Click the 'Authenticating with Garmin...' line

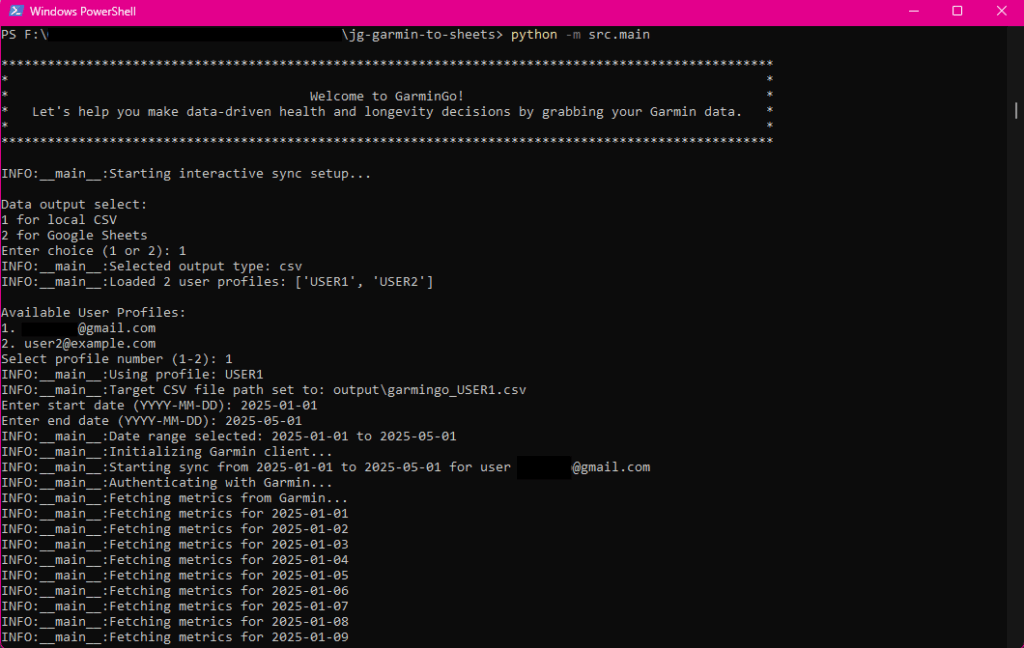(167, 483)
